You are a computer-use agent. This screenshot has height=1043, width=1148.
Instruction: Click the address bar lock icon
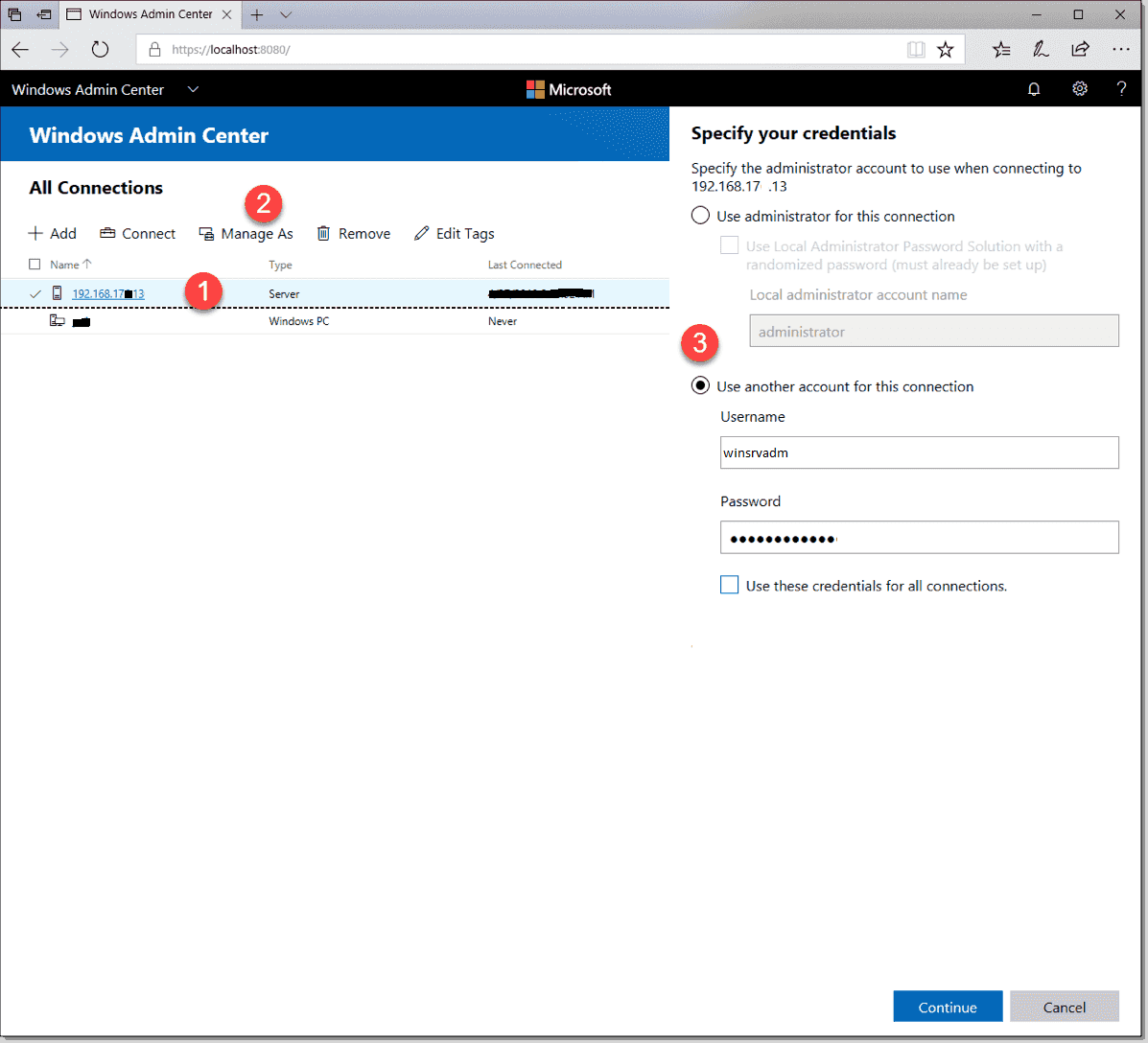pos(154,50)
